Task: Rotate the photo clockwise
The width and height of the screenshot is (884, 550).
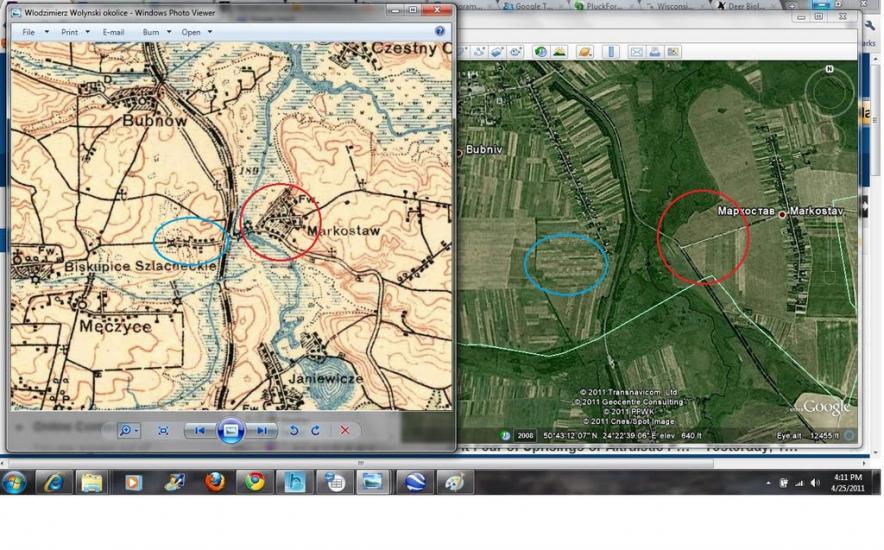Action: tap(315, 430)
